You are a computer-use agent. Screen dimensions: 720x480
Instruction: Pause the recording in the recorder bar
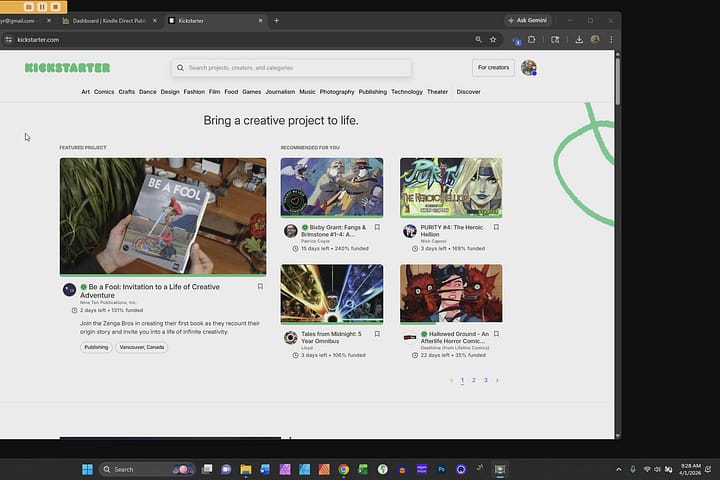pyautogui.click(x=42, y=6)
